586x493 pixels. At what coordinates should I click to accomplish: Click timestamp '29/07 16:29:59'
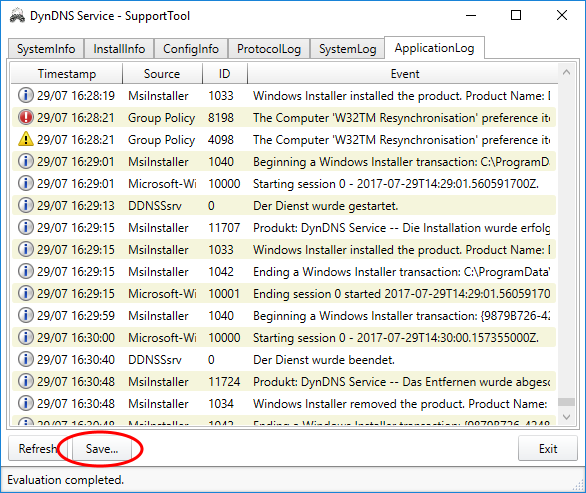(x=76, y=315)
